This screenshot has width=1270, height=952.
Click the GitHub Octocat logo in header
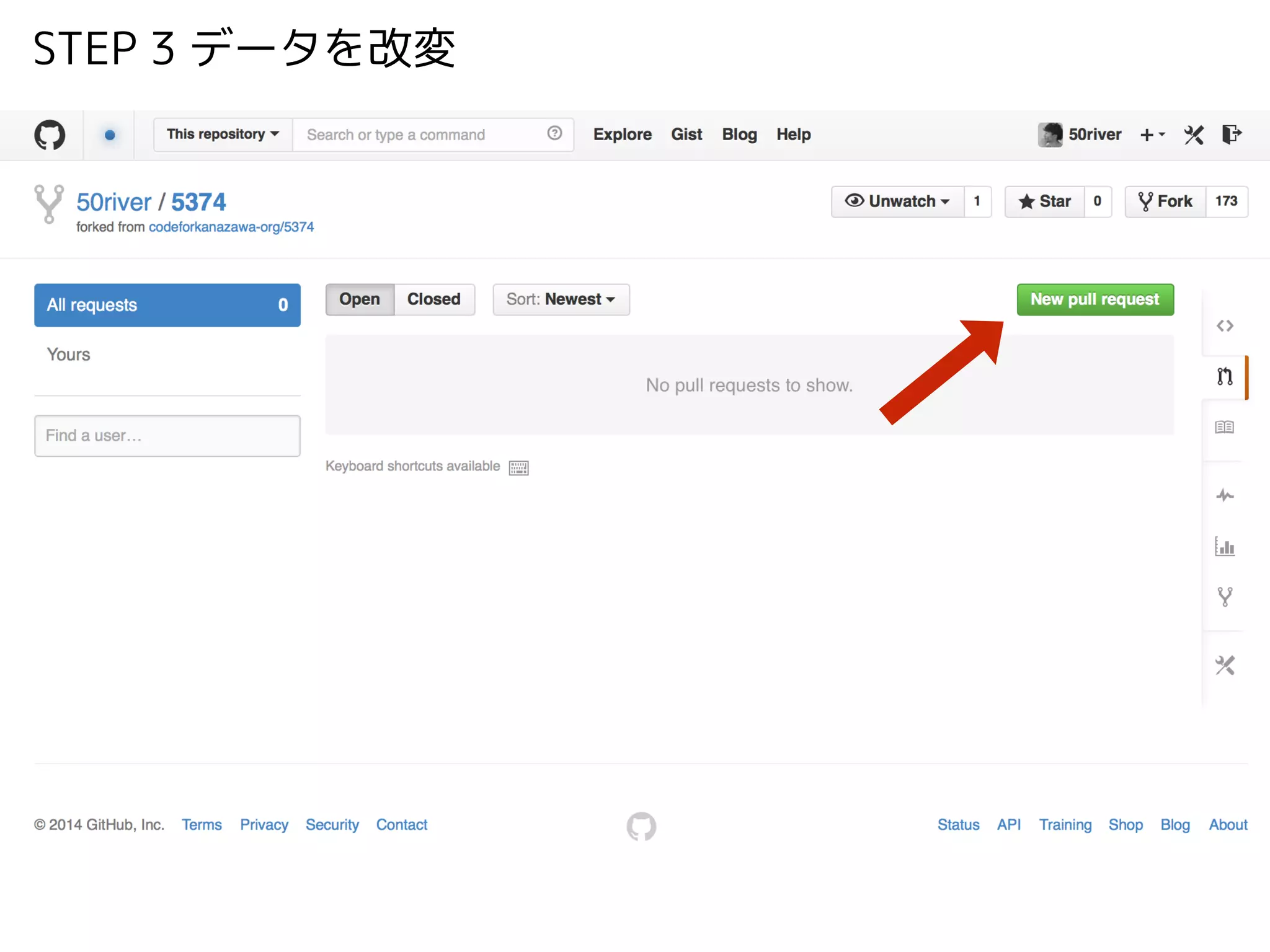(50, 134)
